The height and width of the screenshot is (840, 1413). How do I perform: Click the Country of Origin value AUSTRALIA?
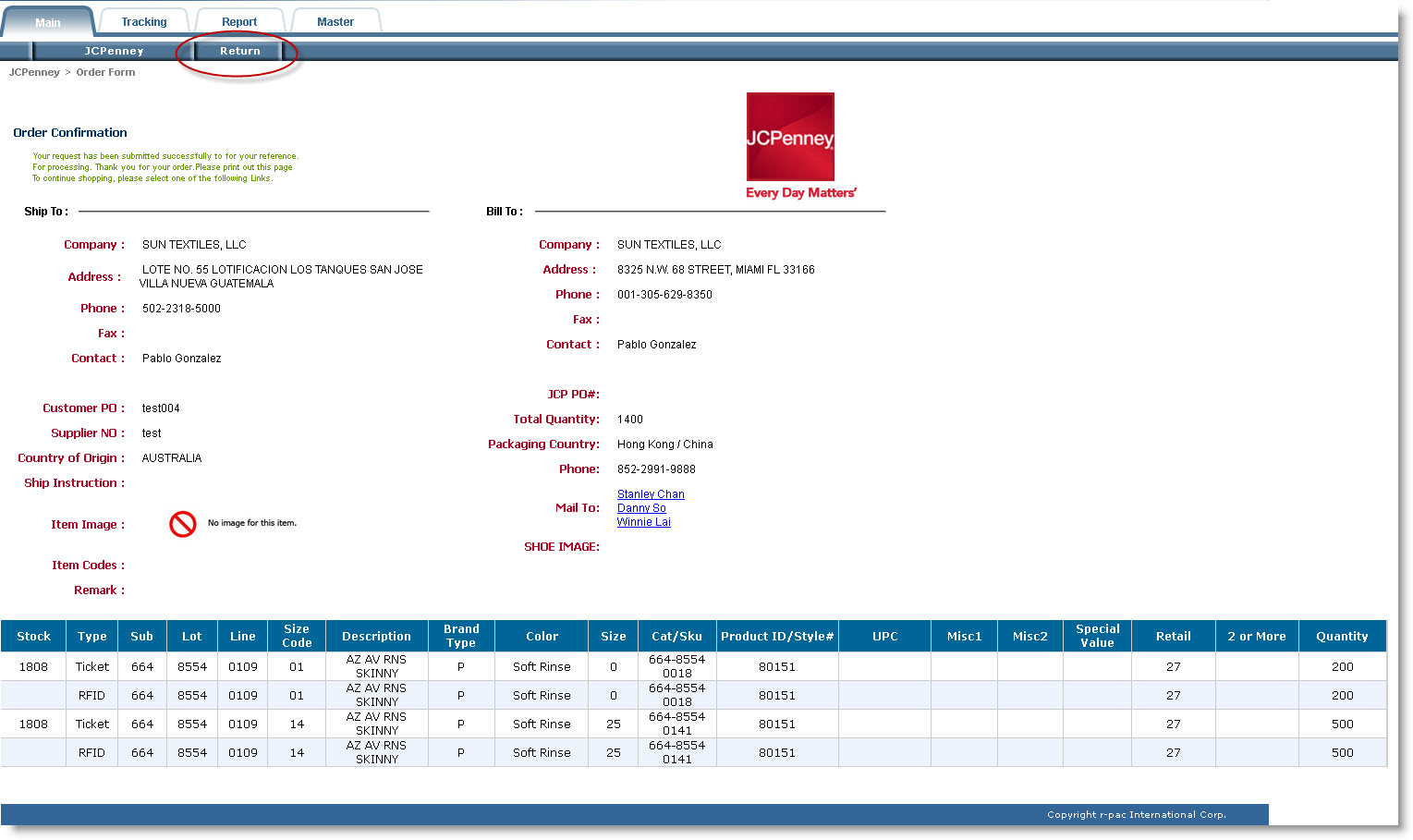[172, 457]
